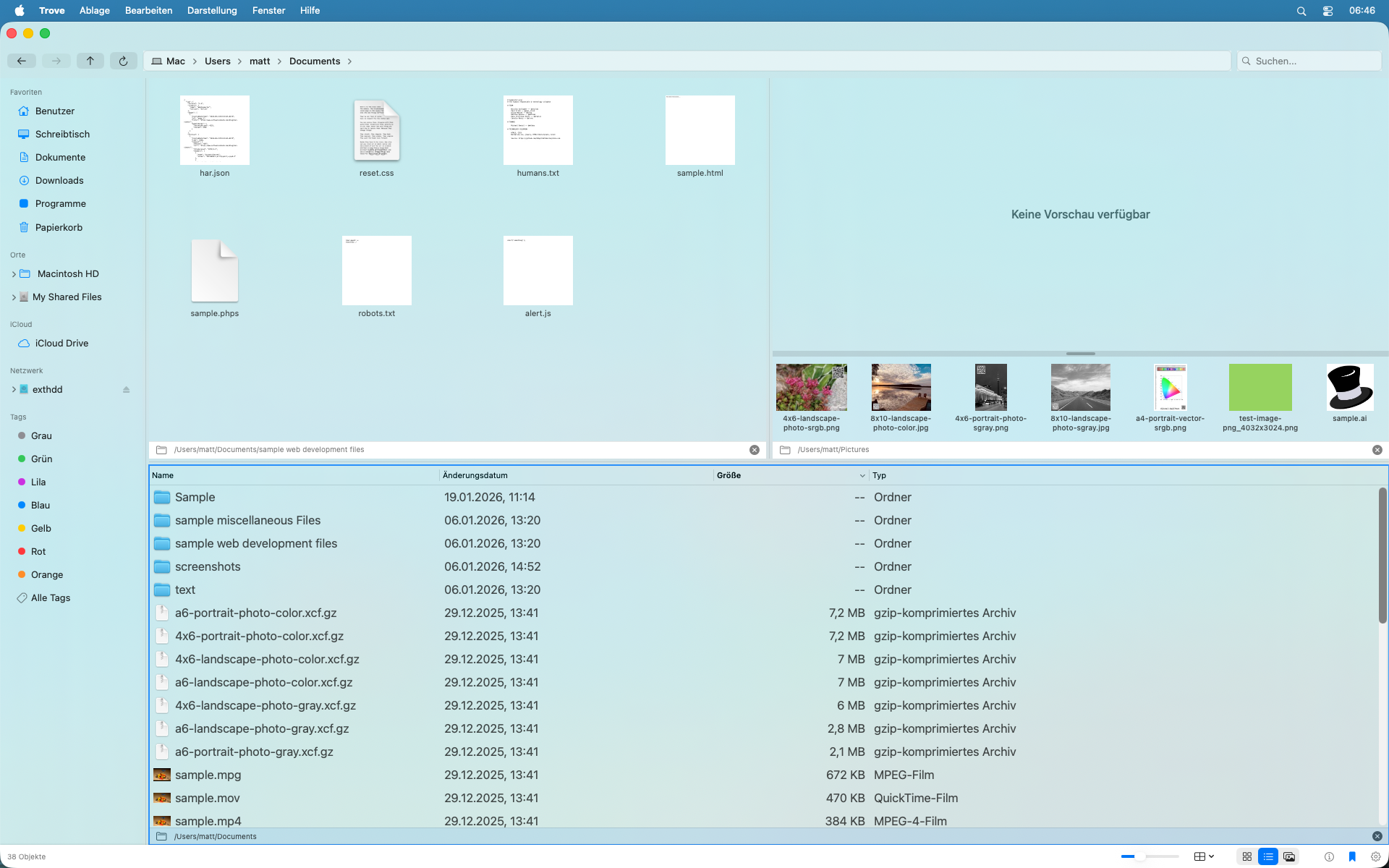Viewport: 1389px width, 868px height.
Task: Close the sample web development files pane
Action: click(x=755, y=450)
